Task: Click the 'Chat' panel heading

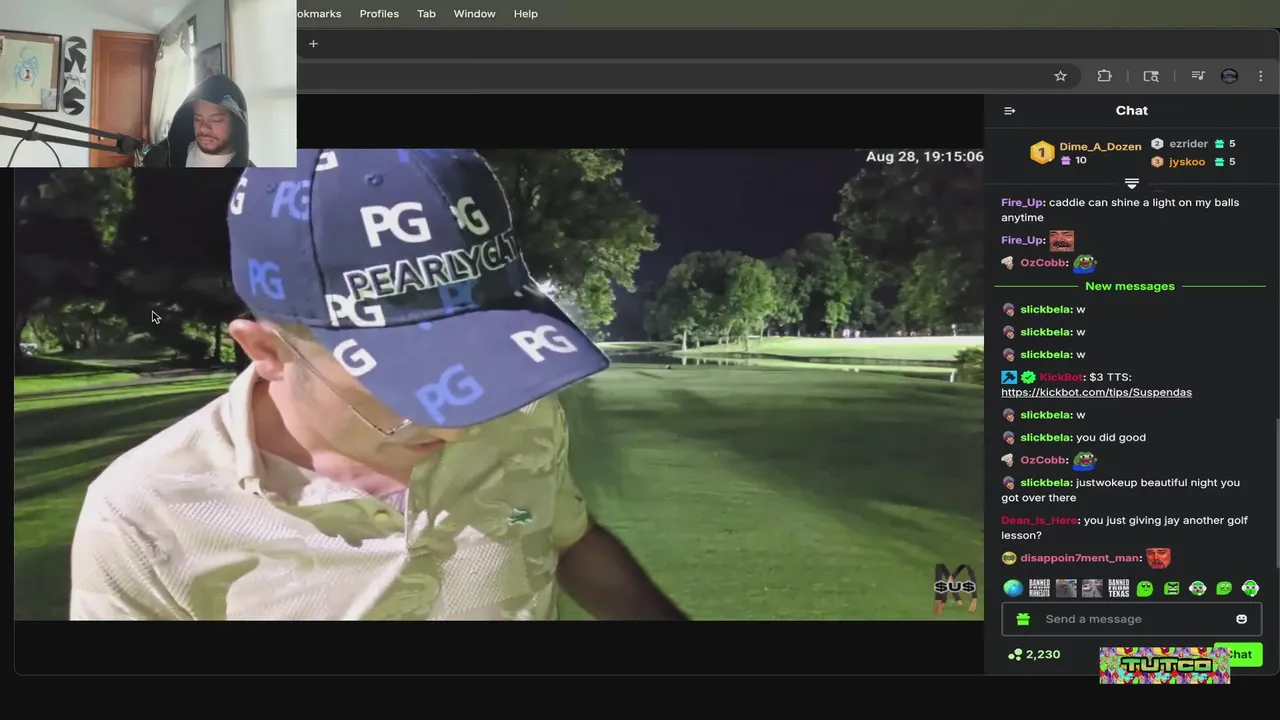Action: (x=1131, y=111)
